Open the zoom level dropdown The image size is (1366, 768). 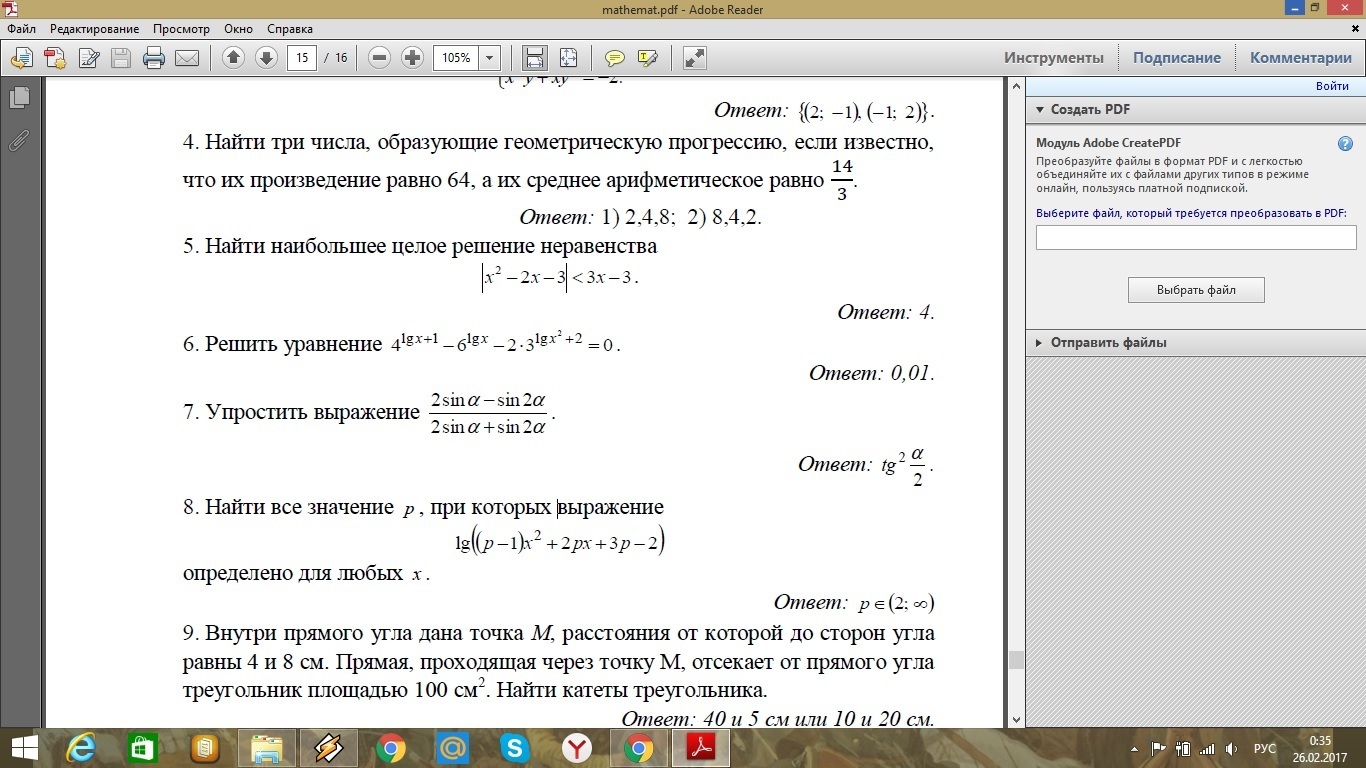(x=489, y=57)
